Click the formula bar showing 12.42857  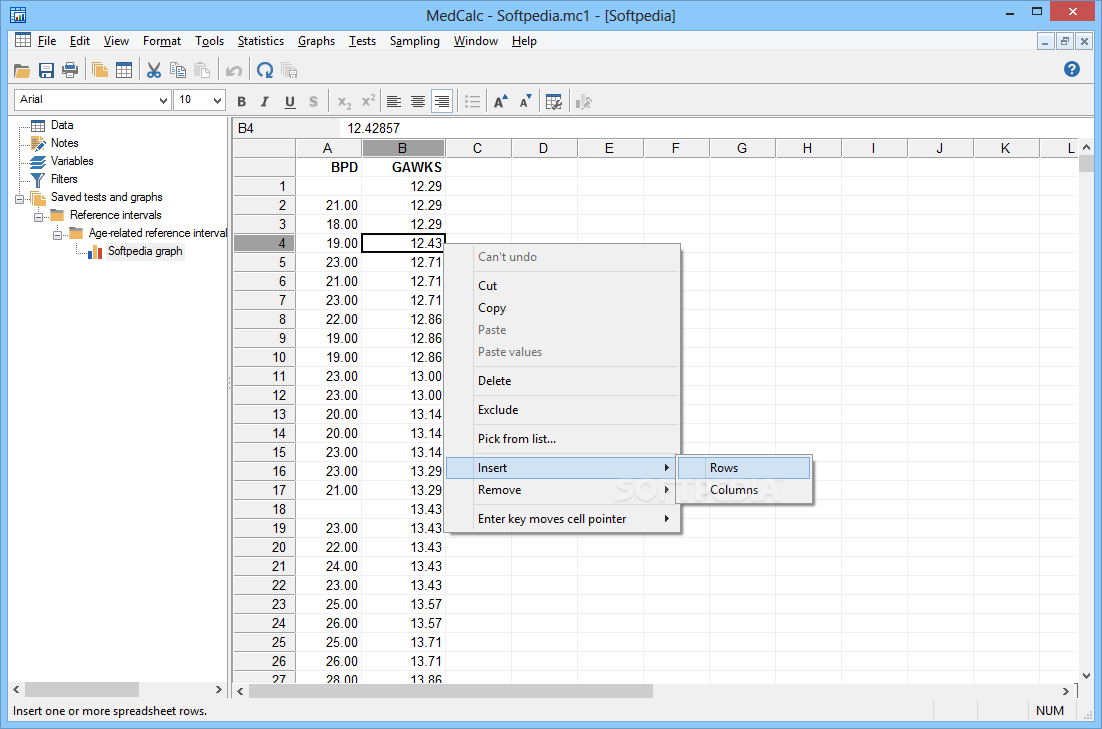[x=717, y=129]
